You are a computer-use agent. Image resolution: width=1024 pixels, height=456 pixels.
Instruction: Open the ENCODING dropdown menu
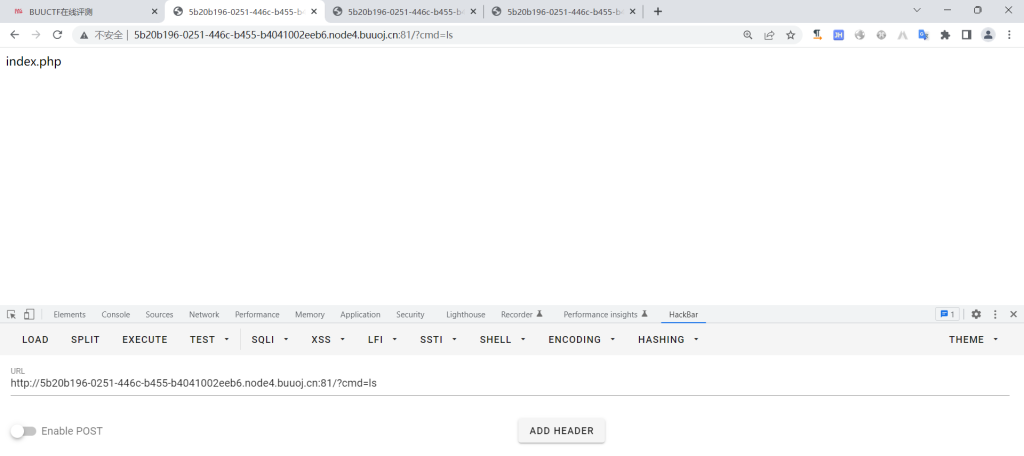pos(580,340)
